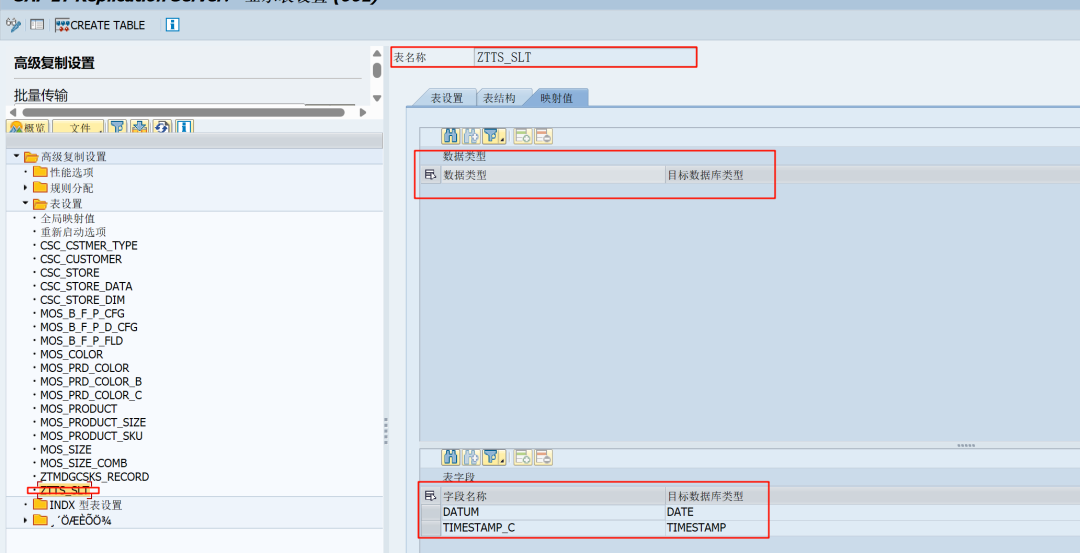Screen dimensions: 1080x553
Task: Select MOS_B_F_P_FLD table in tree
Action: [x=81, y=341]
